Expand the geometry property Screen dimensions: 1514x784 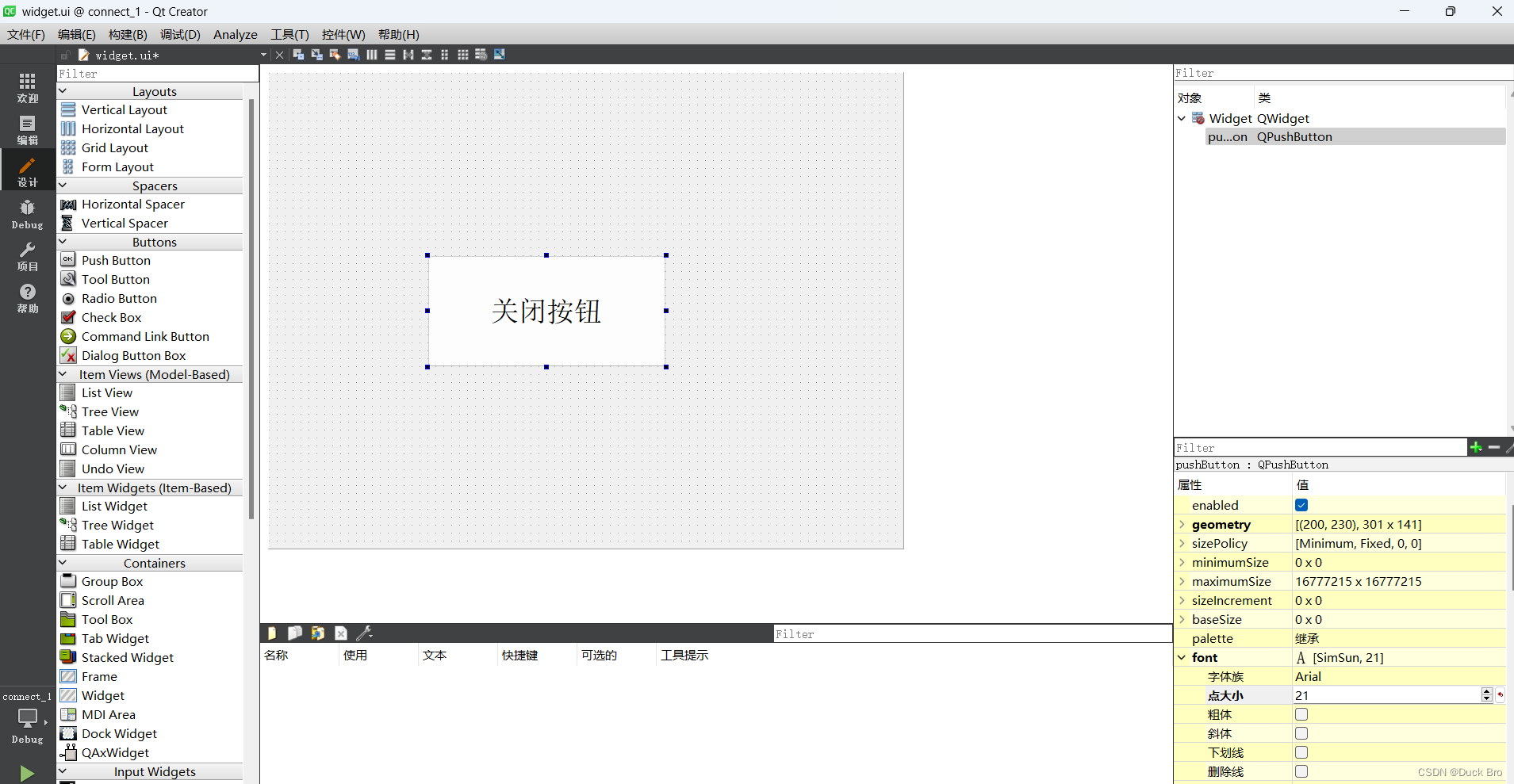(x=1182, y=525)
